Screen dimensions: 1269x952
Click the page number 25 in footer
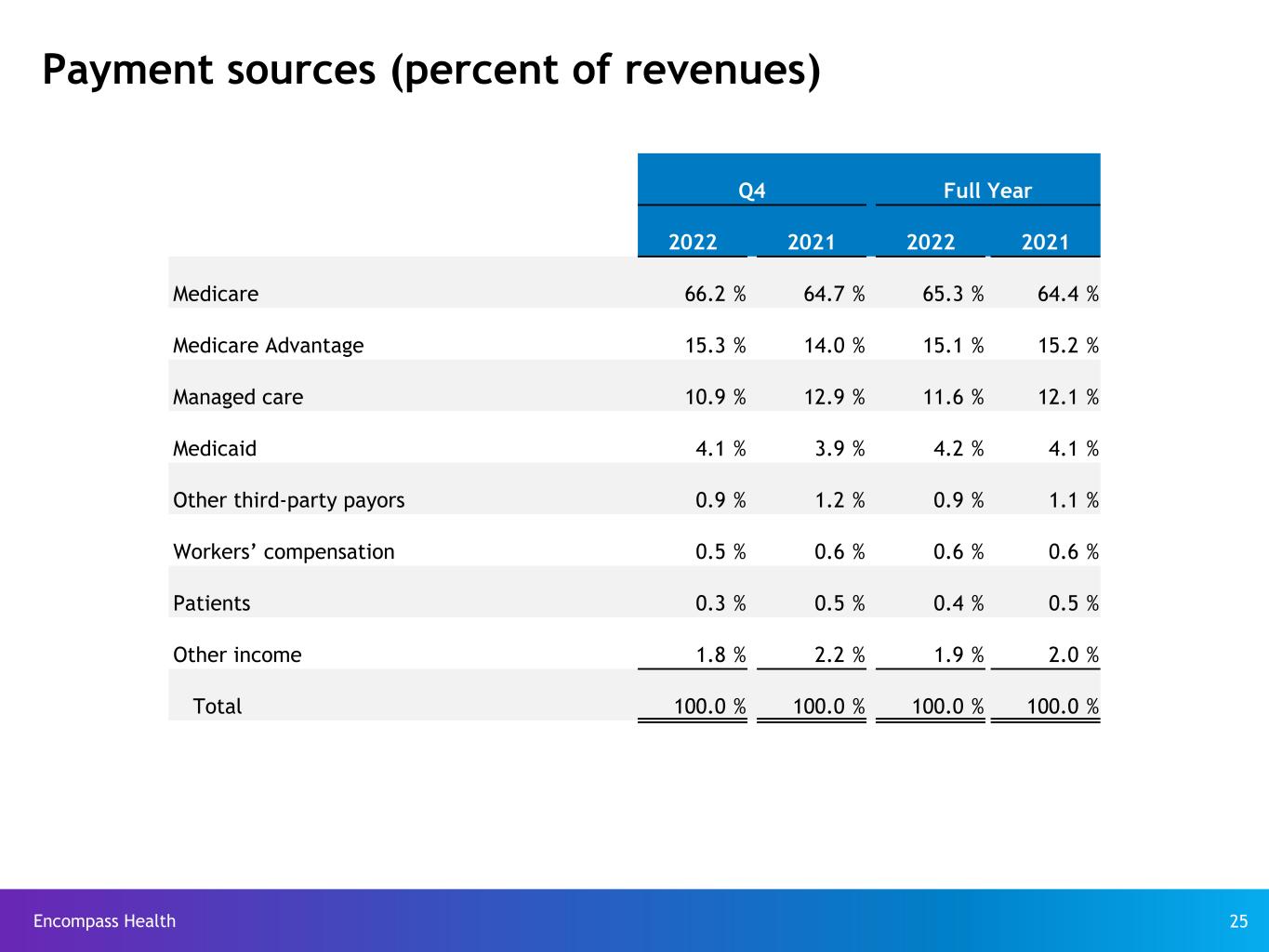click(1238, 921)
